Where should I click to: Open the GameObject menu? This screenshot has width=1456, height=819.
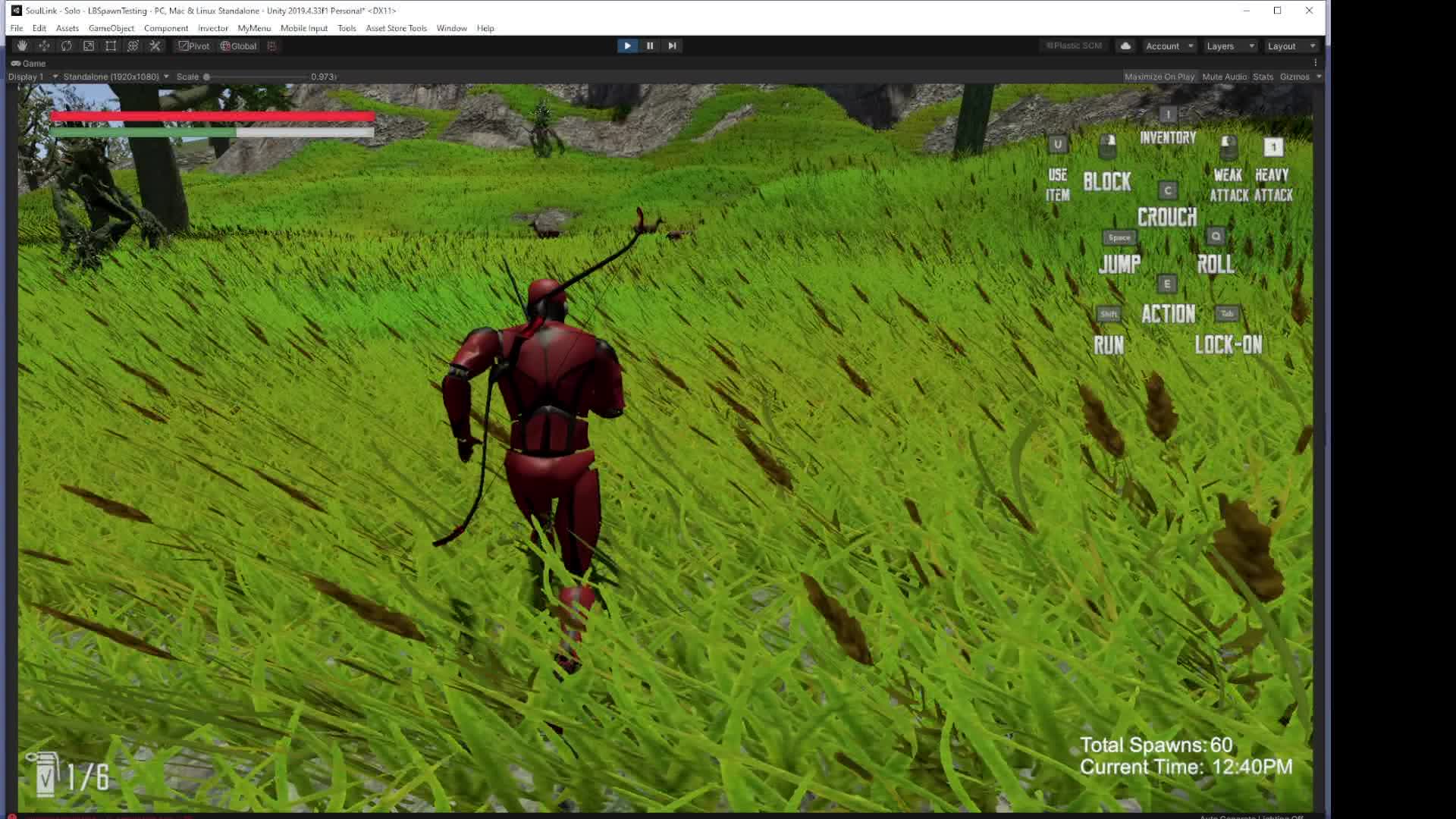(x=111, y=28)
